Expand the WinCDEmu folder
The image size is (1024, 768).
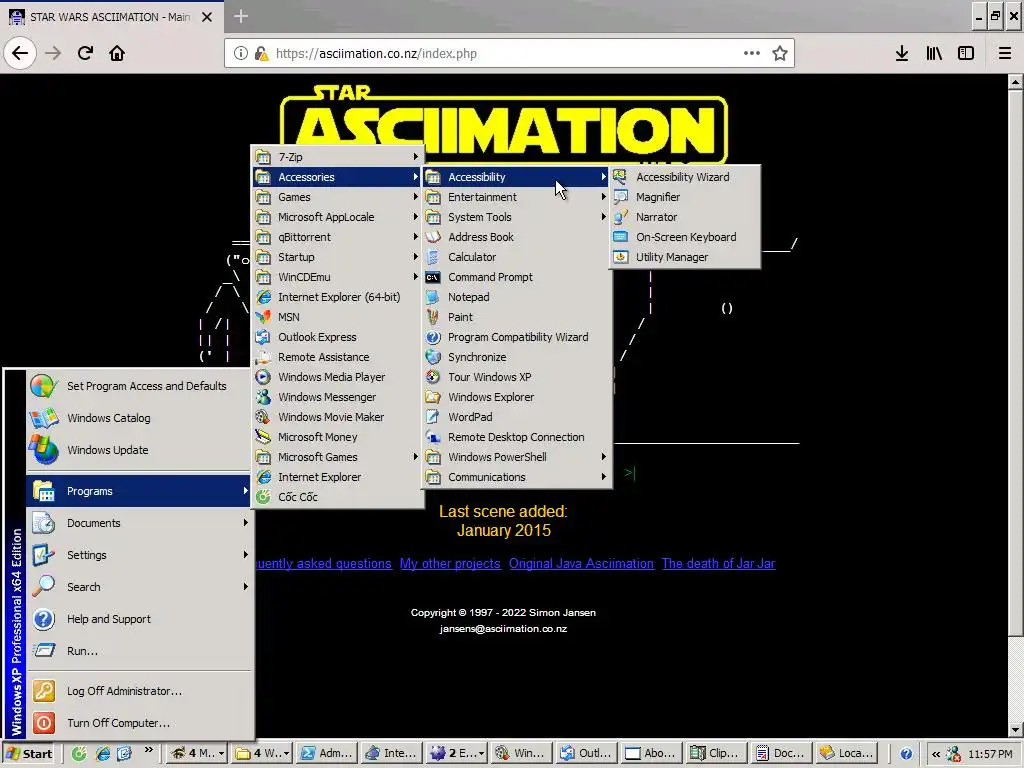tap(338, 277)
